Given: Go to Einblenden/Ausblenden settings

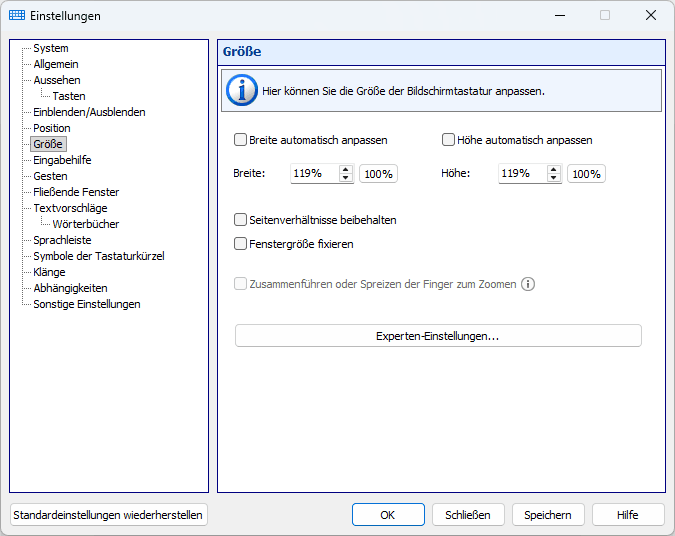Looking at the screenshot, I should click(x=89, y=112).
